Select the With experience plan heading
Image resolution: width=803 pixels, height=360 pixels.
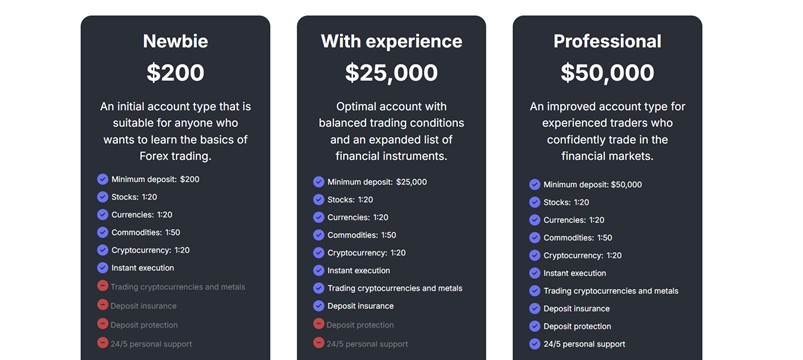tap(391, 41)
